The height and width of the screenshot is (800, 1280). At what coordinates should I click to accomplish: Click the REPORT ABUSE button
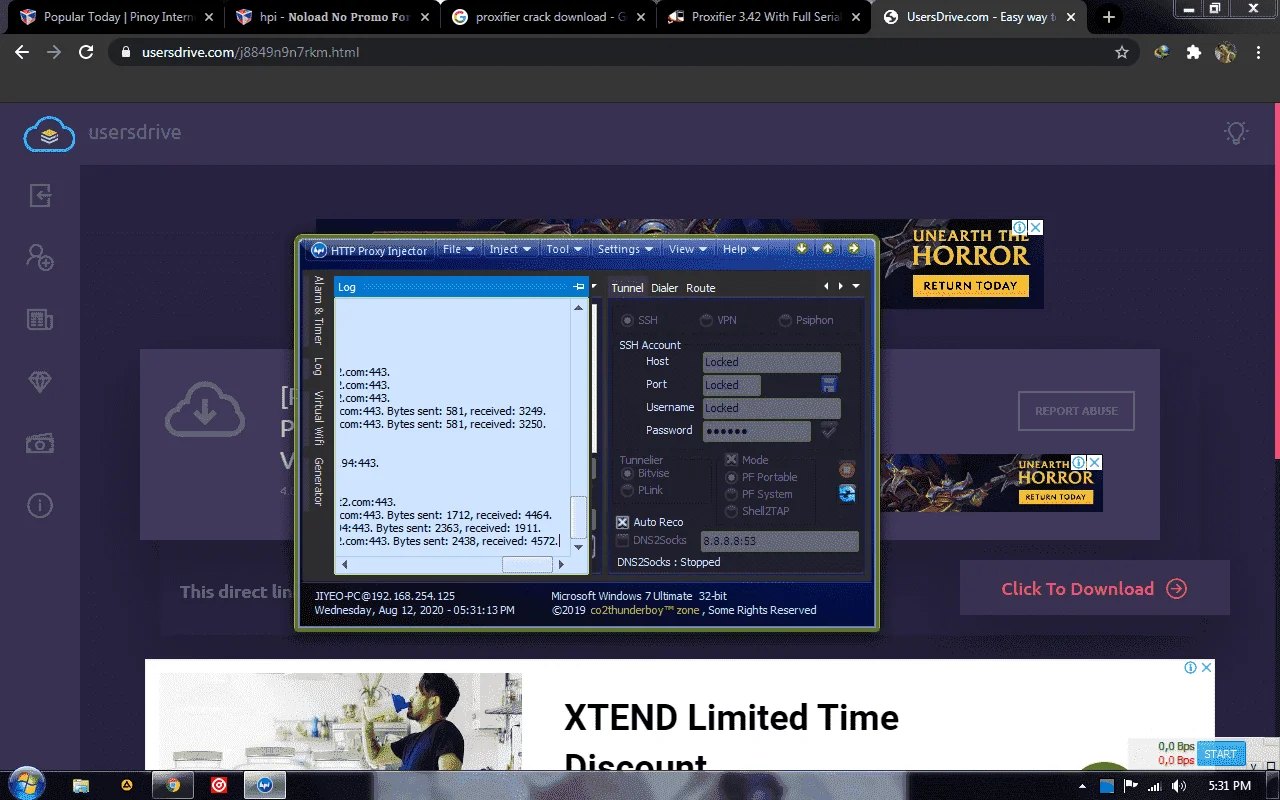1076,411
